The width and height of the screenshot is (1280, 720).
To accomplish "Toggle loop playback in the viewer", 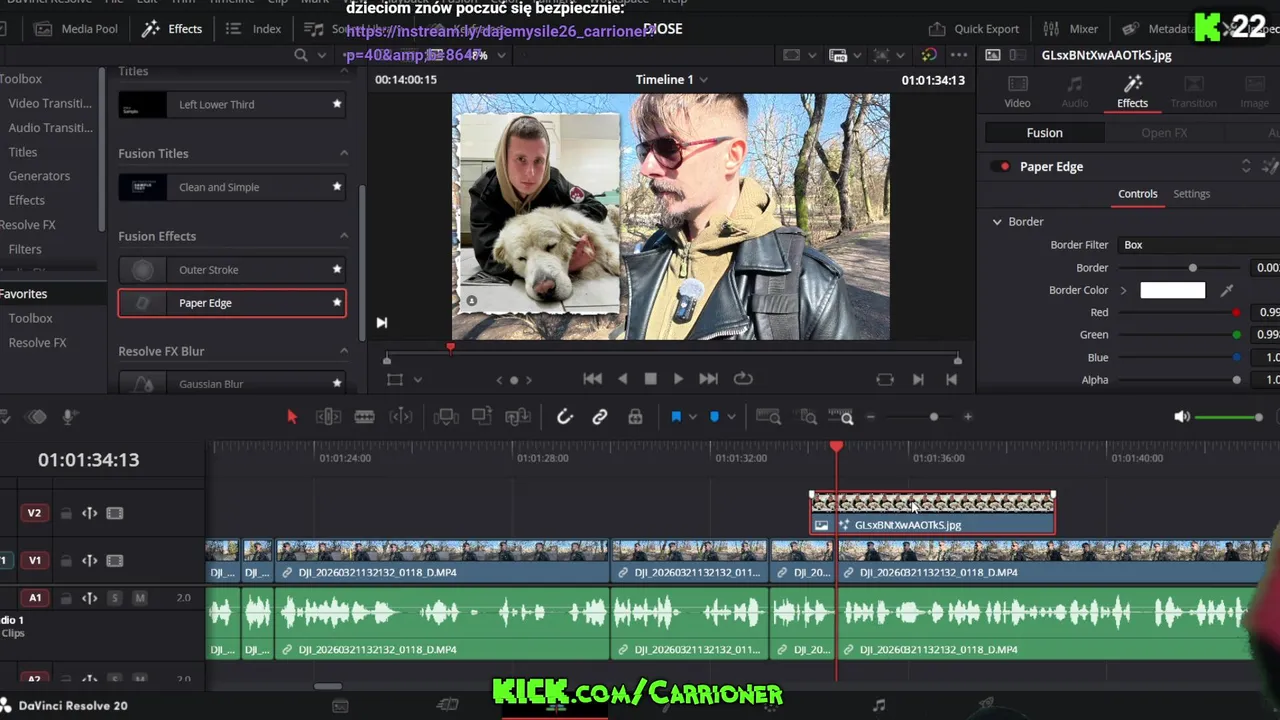I will [743, 379].
